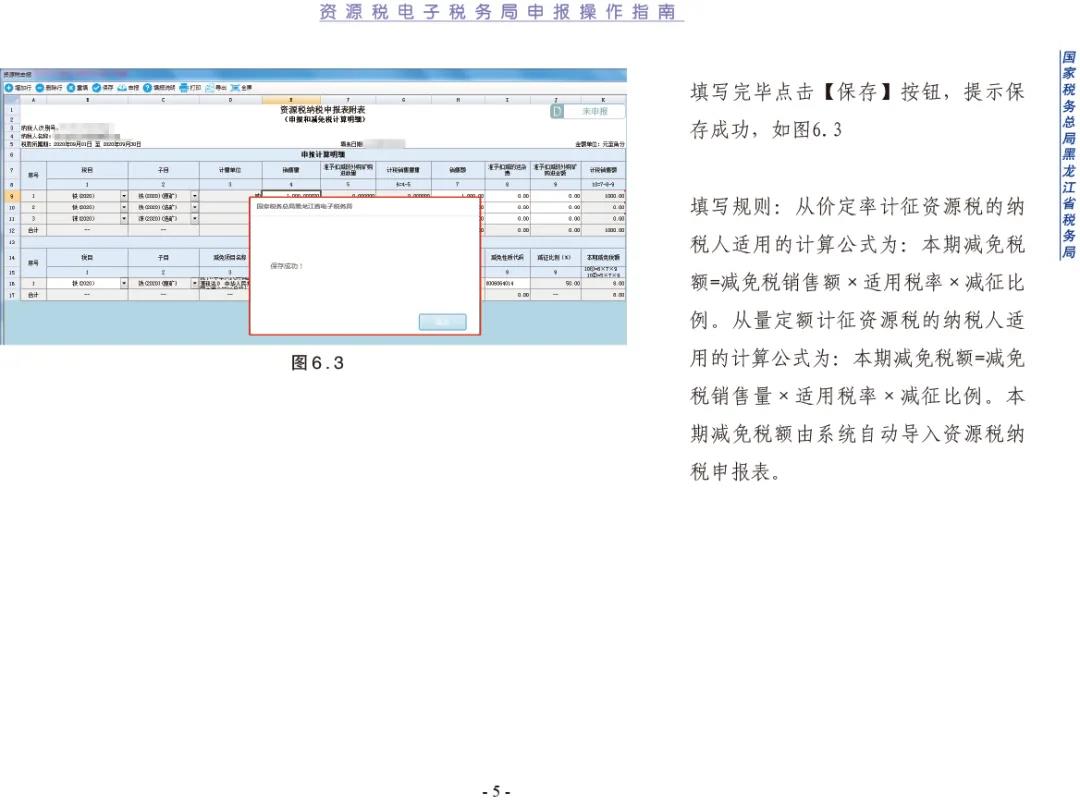
Task: Open 税目 dropdown in spreadsheet row 16
Action: click(x=124, y=283)
